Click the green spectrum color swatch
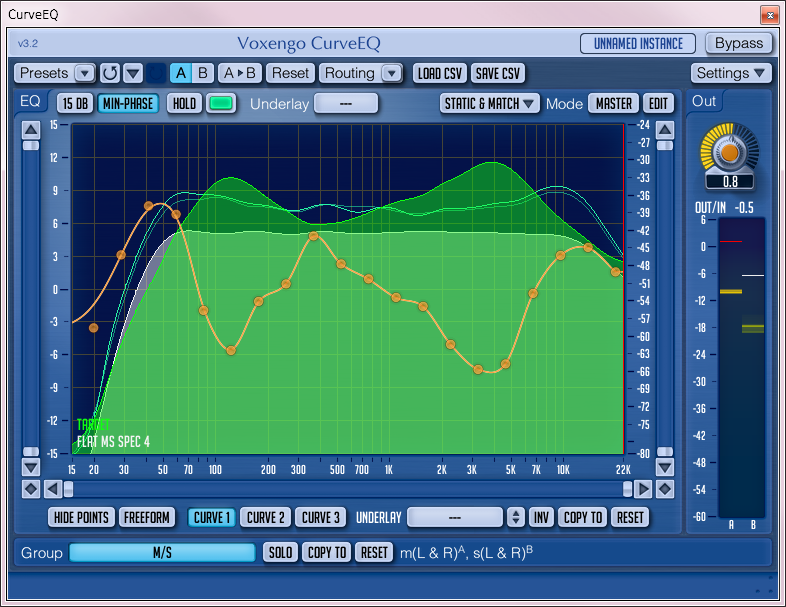Viewport: 786px width, 607px height. (x=221, y=104)
